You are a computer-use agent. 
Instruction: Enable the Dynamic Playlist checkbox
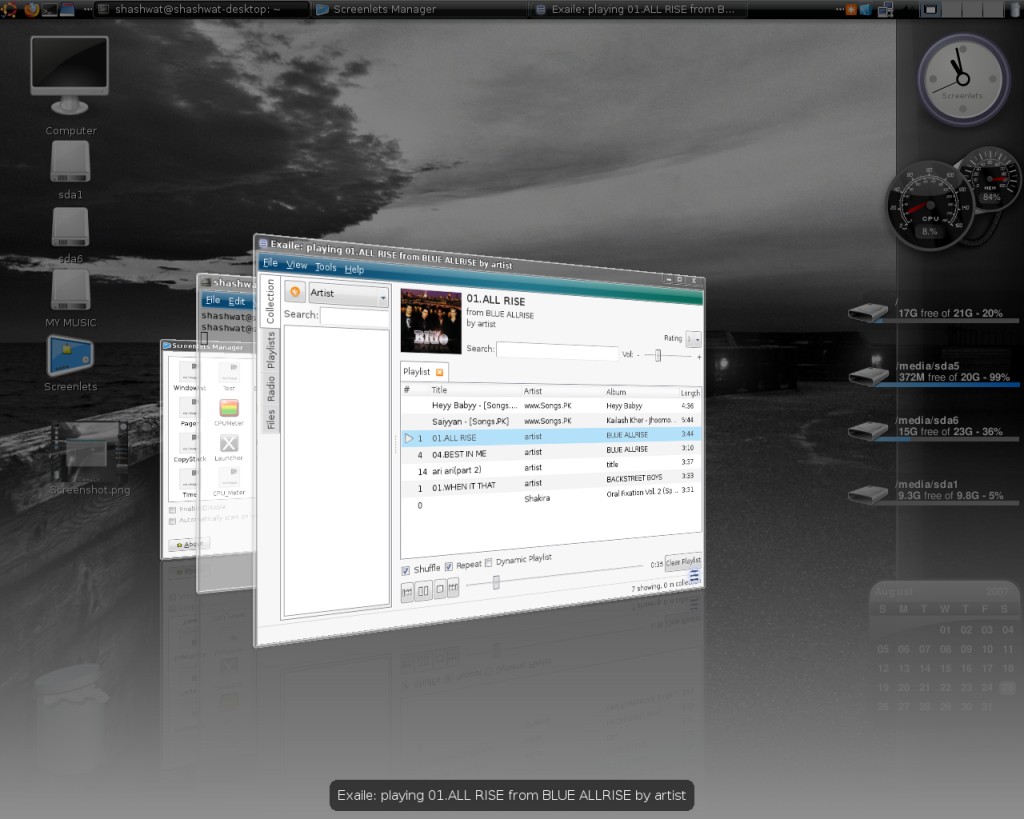click(x=488, y=563)
